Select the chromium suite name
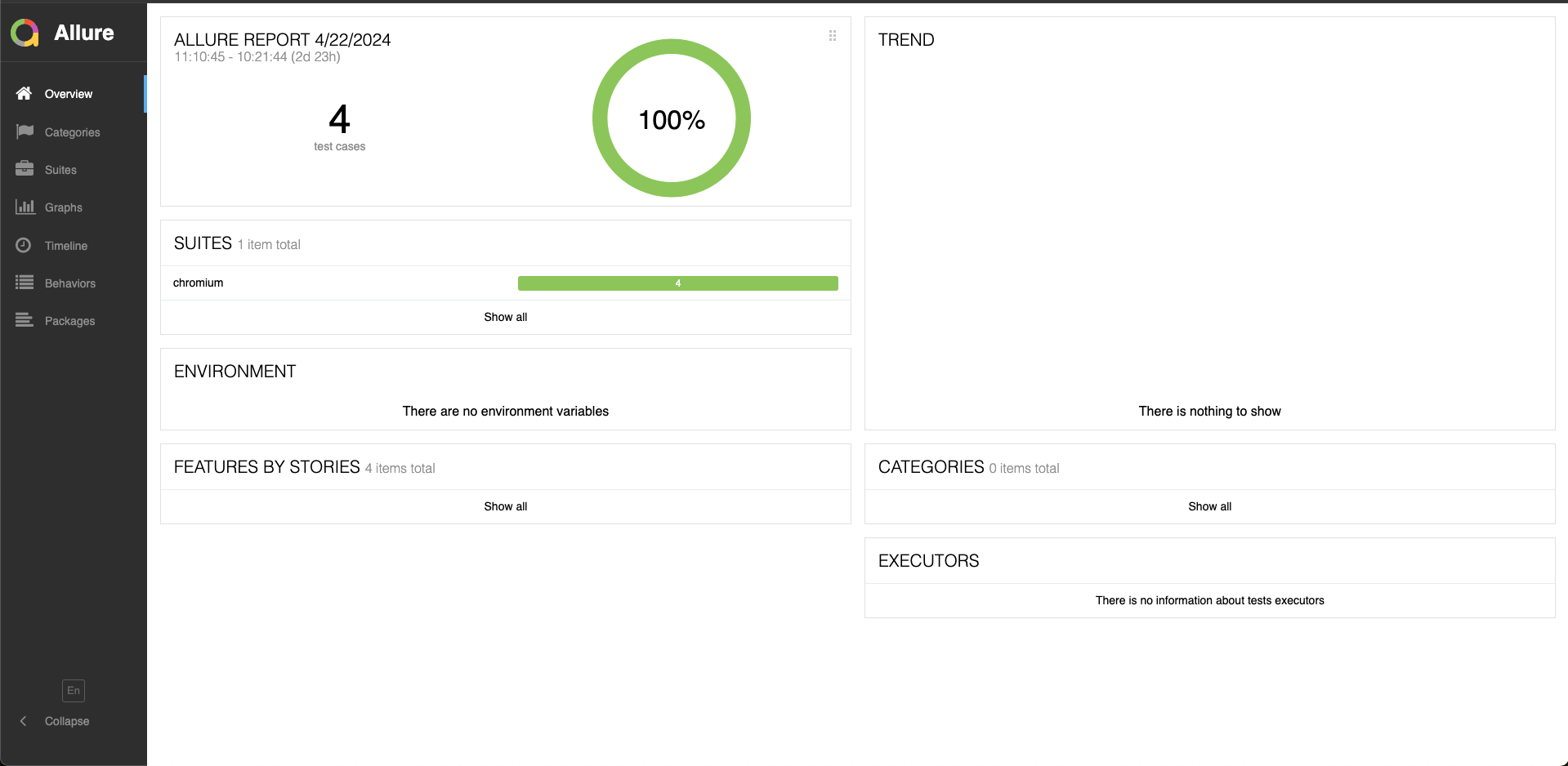 pyautogui.click(x=198, y=283)
